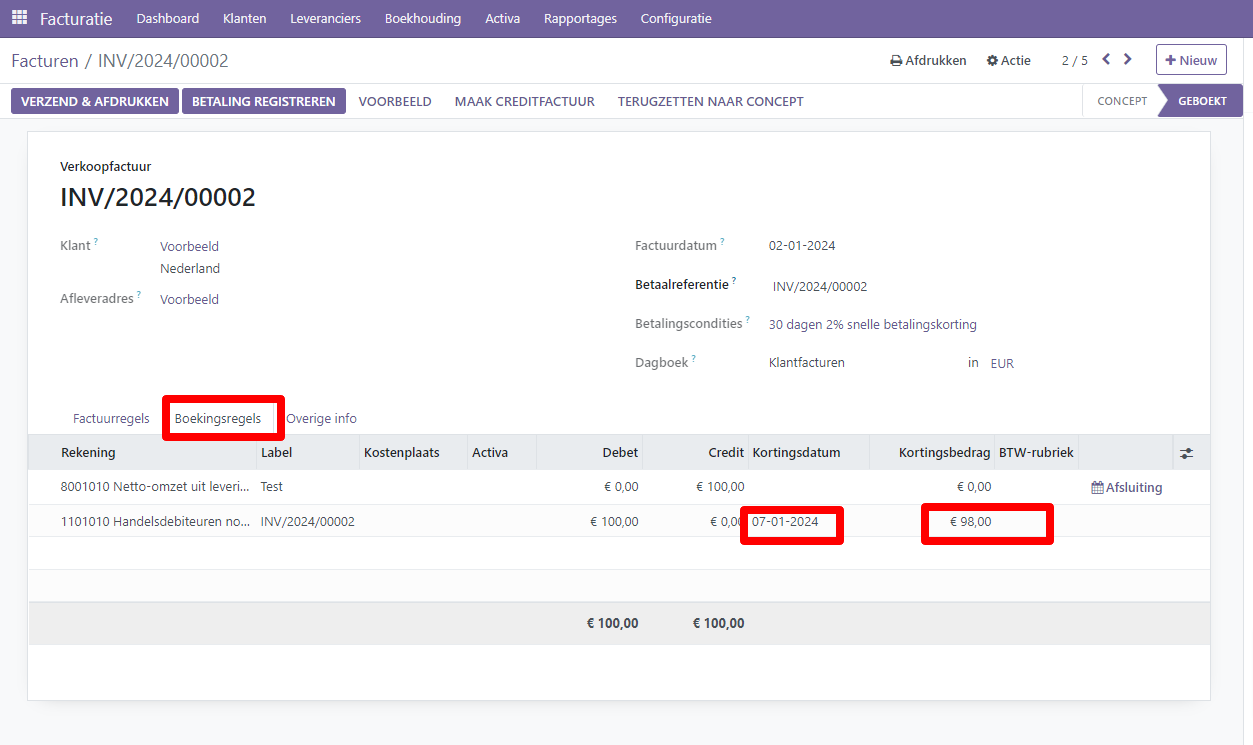This screenshot has height=745, width=1253.
Task: Switch to the Overige info tab
Action: coord(321,418)
